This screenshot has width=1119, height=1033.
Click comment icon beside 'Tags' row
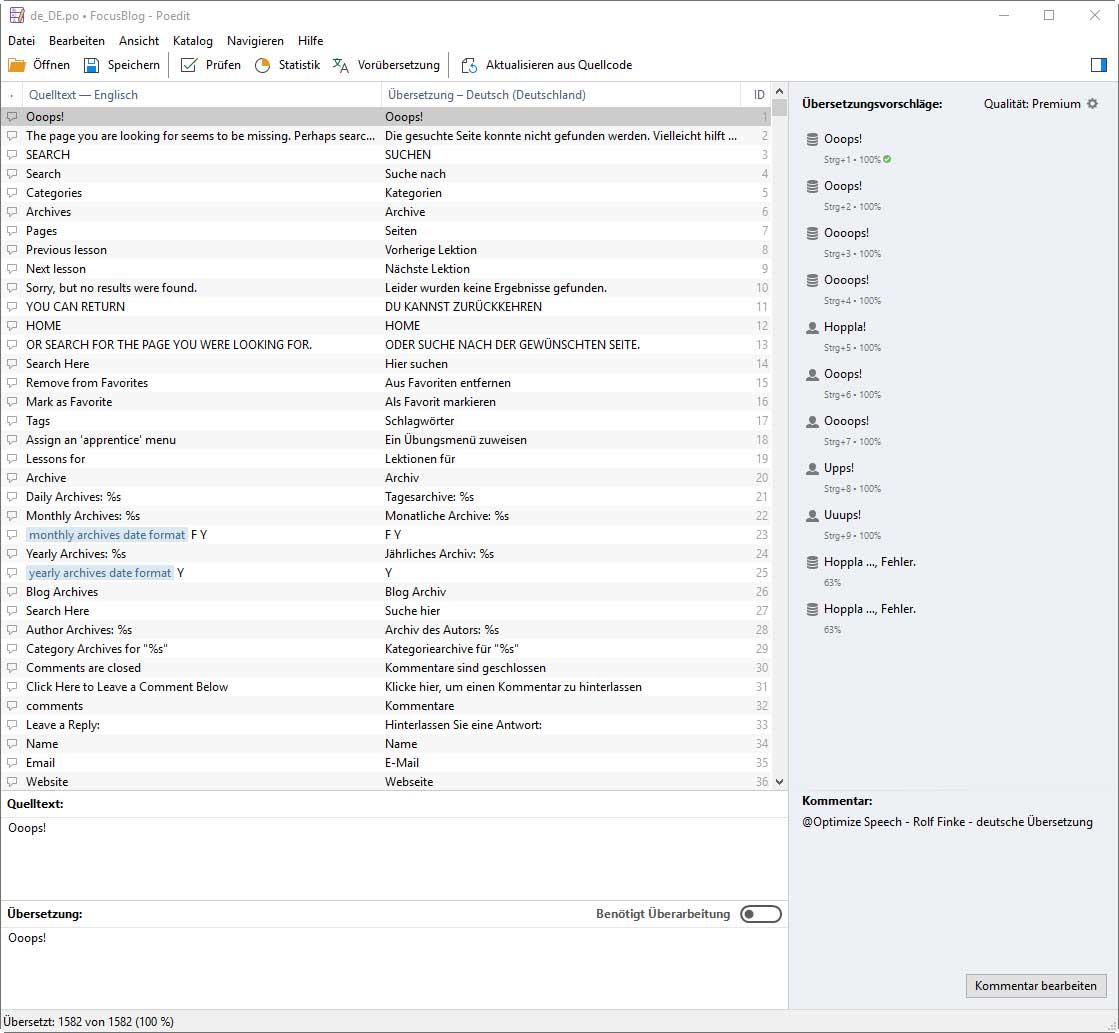tap(12, 420)
